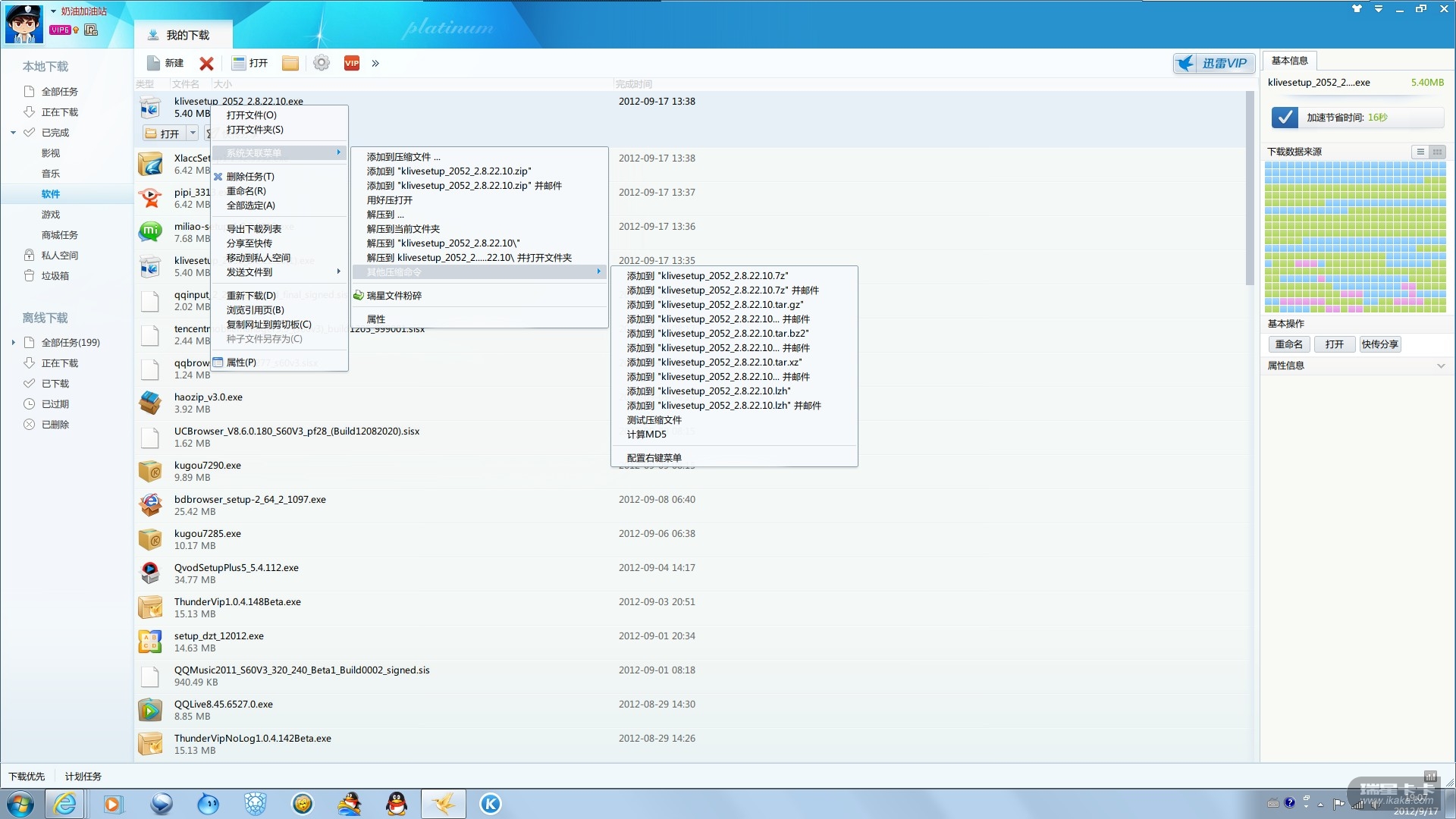The image size is (1456, 819).
Task: Click the blue acceleration checkmark box
Action: point(1284,118)
